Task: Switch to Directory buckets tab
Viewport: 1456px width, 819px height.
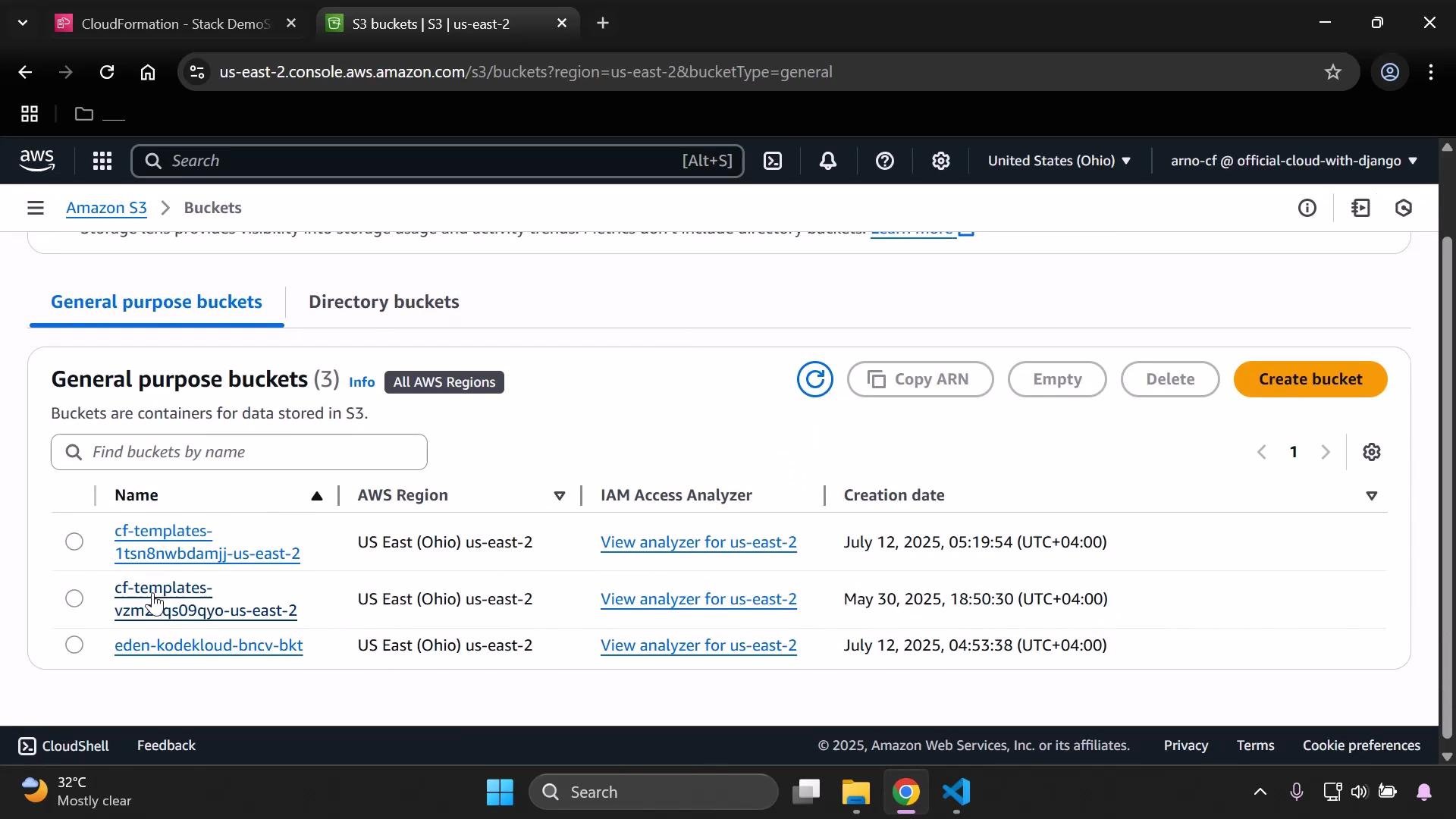Action: point(384,302)
